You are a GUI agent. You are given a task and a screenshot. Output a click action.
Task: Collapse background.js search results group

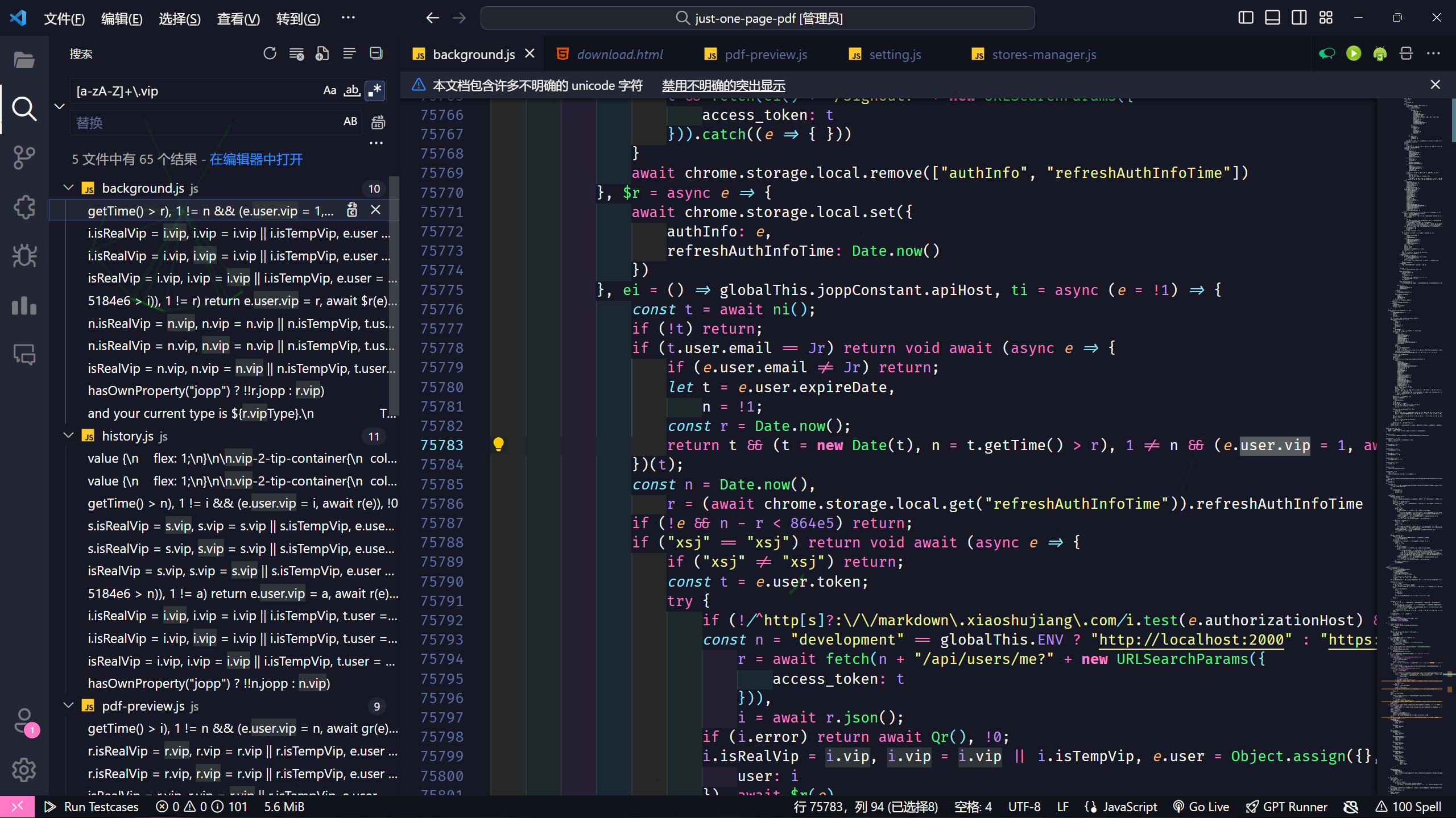point(69,188)
